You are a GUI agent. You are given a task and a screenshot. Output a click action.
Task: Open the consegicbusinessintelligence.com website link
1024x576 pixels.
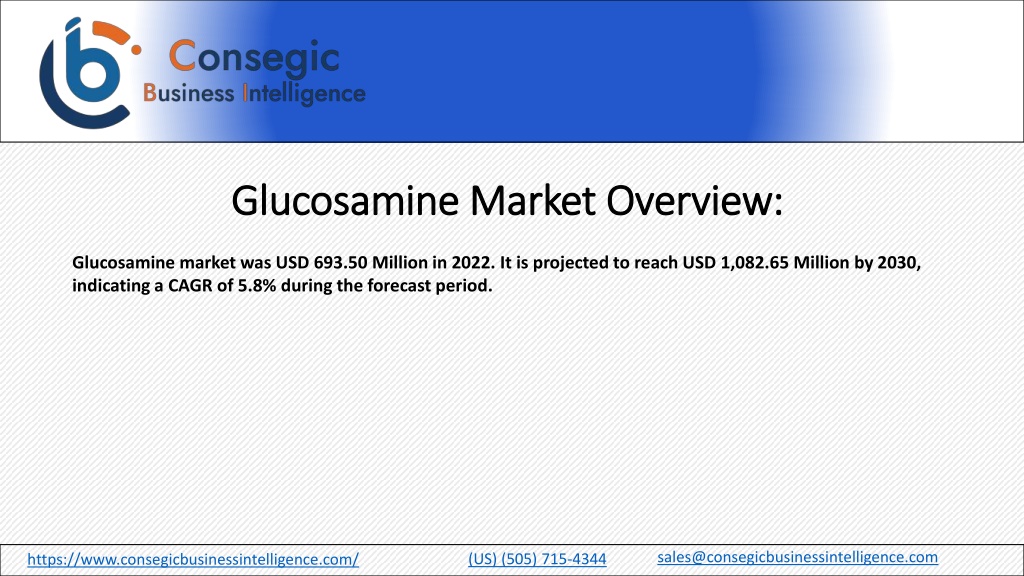pos(193,559)
